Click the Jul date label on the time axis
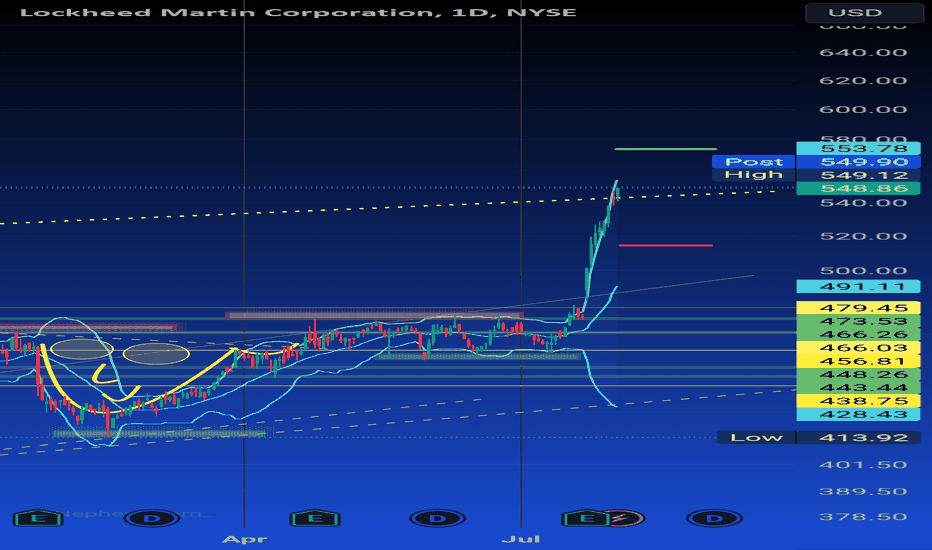Viewport: 932px width, 550px height. 521,539
